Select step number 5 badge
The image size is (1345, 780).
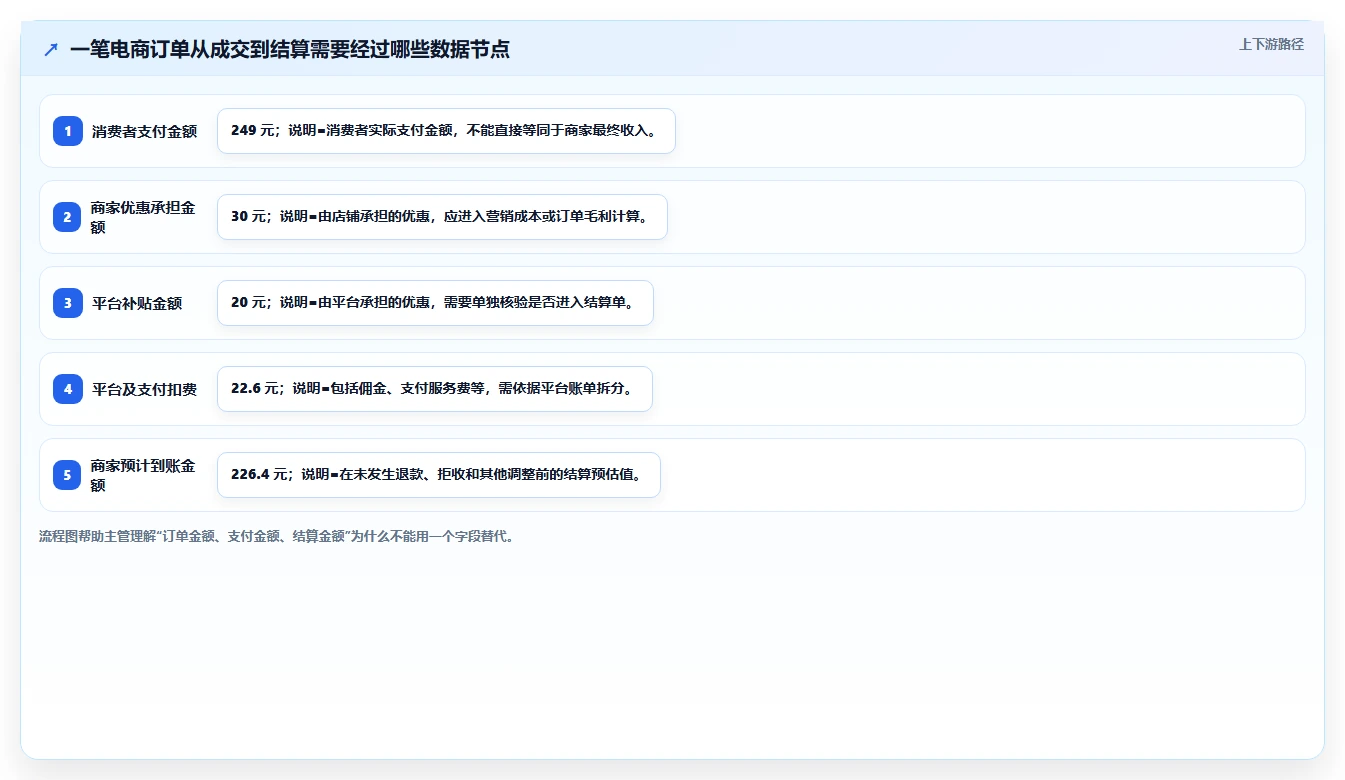[68, 475]
